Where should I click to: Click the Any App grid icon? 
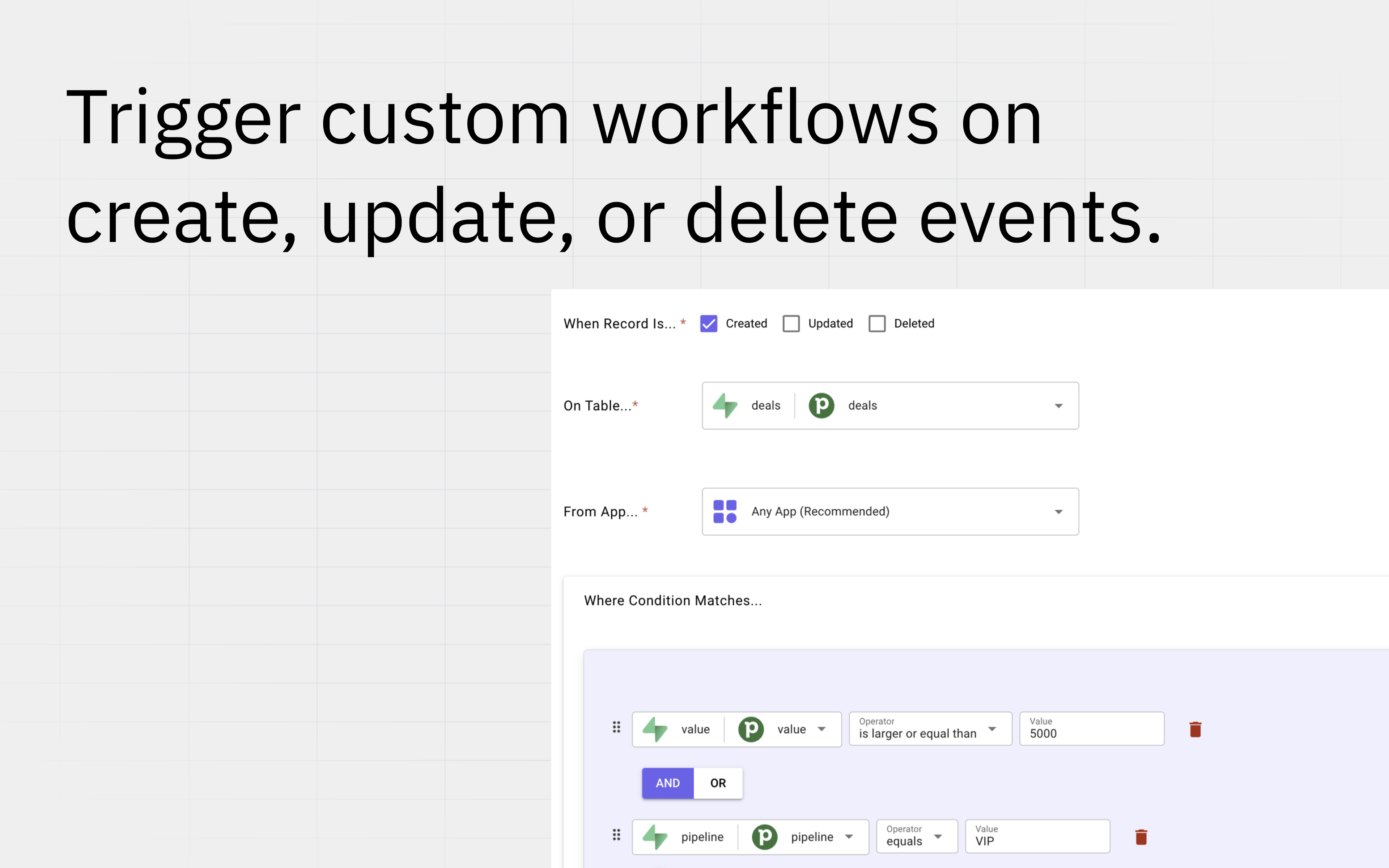pos(725,511)
